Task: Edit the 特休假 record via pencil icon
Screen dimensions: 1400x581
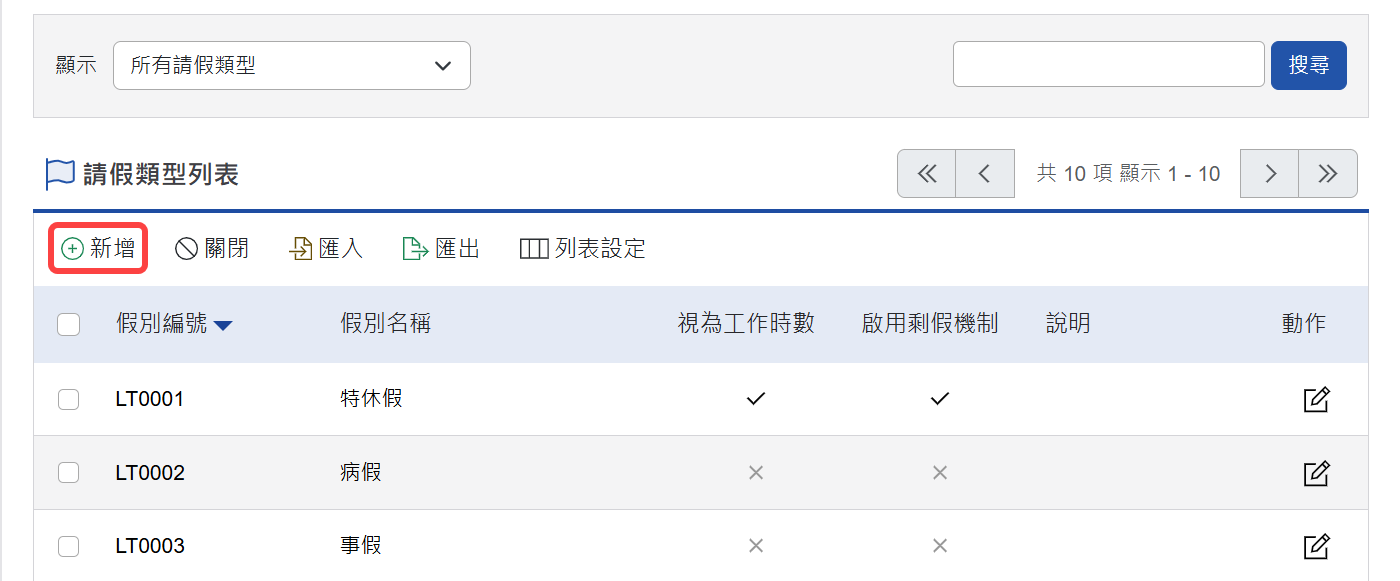Action: click(1317, 398)
